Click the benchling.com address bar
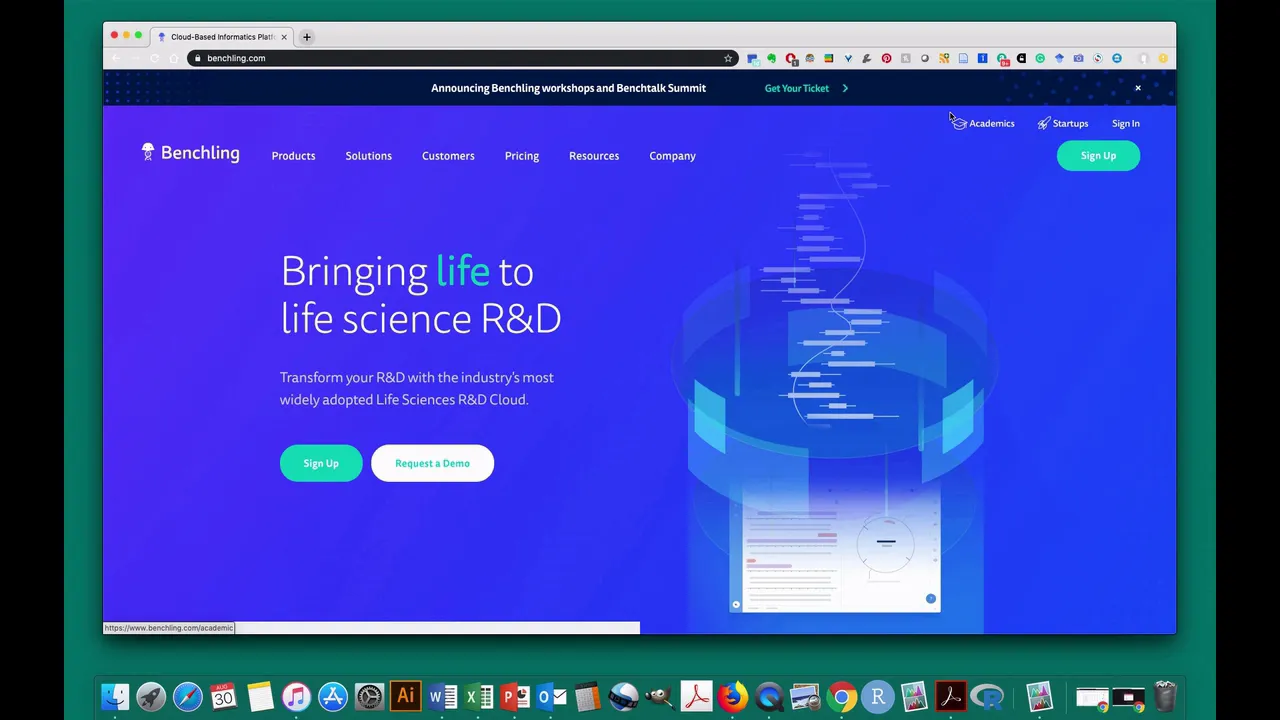Viewport: 1280px width, 720px height. pos(460,58)
